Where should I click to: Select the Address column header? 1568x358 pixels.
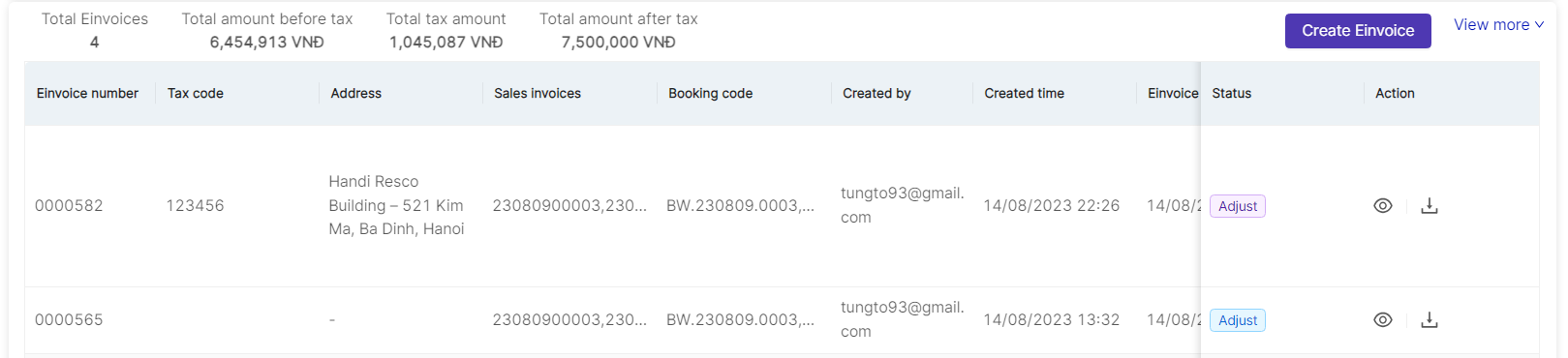[356, 94]
